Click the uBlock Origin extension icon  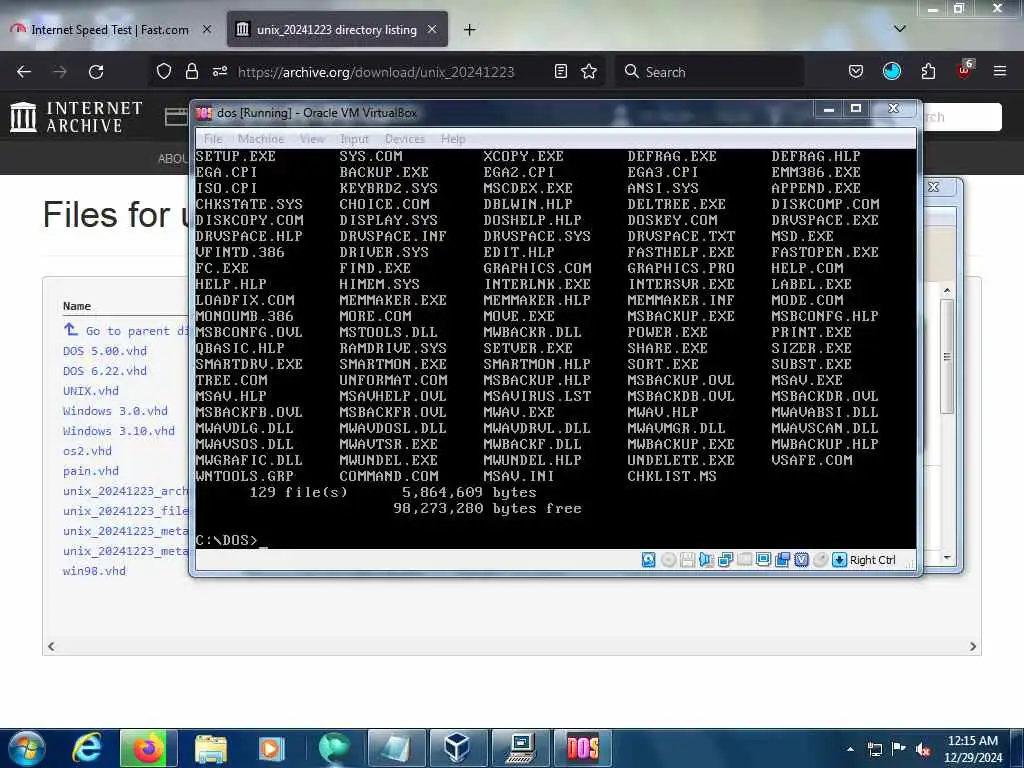965,71
